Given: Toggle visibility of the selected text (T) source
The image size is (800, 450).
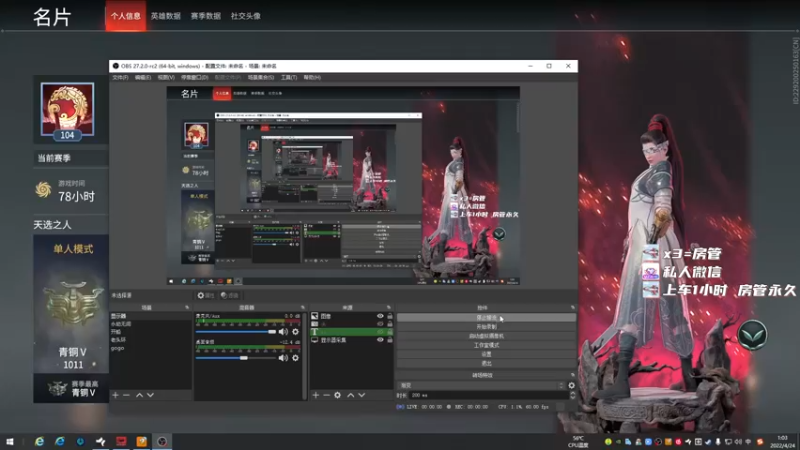Looking at the screenshot, I should click(380, 332).
